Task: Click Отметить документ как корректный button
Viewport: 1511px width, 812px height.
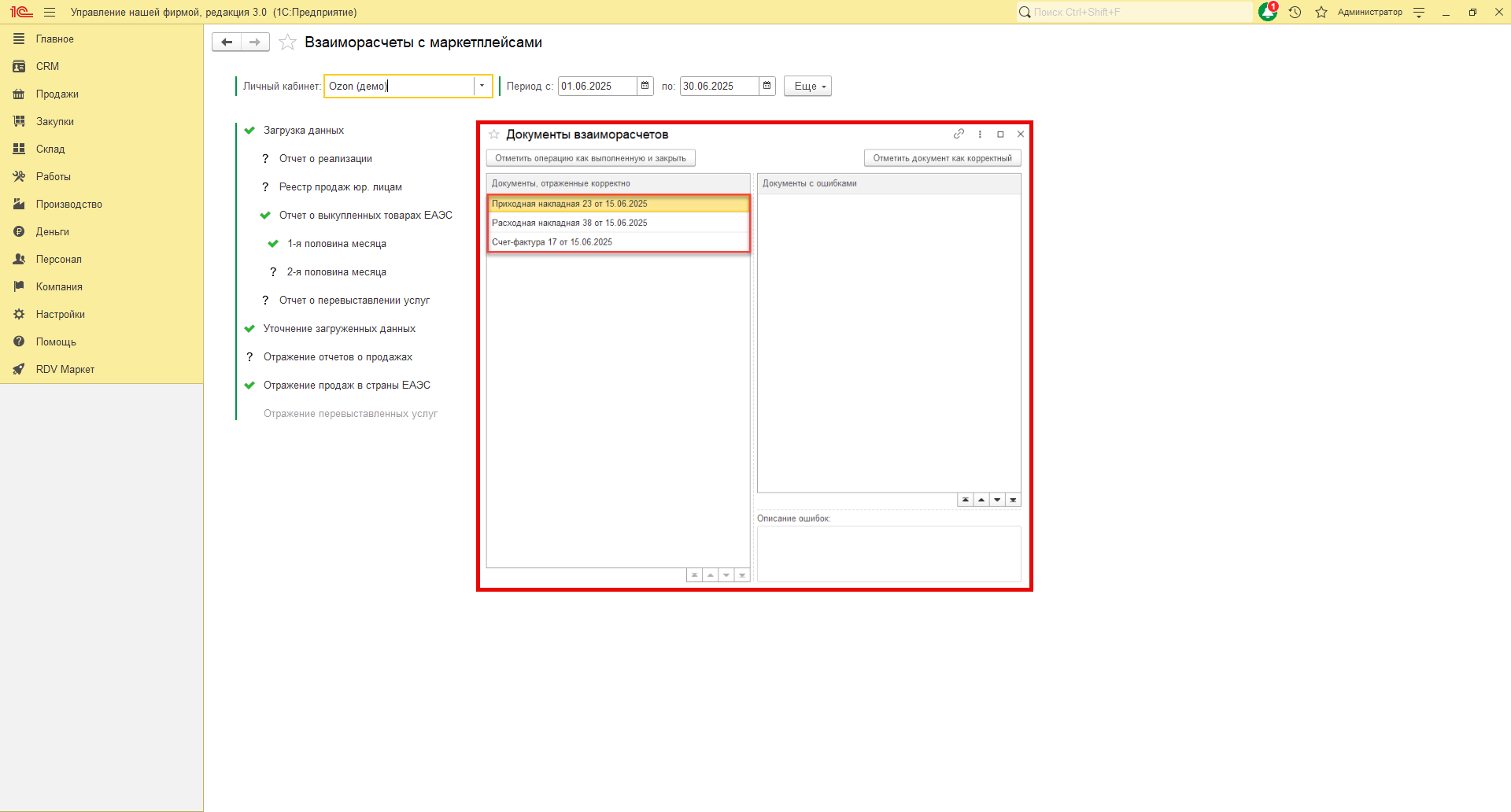Action: click(942, 158)
